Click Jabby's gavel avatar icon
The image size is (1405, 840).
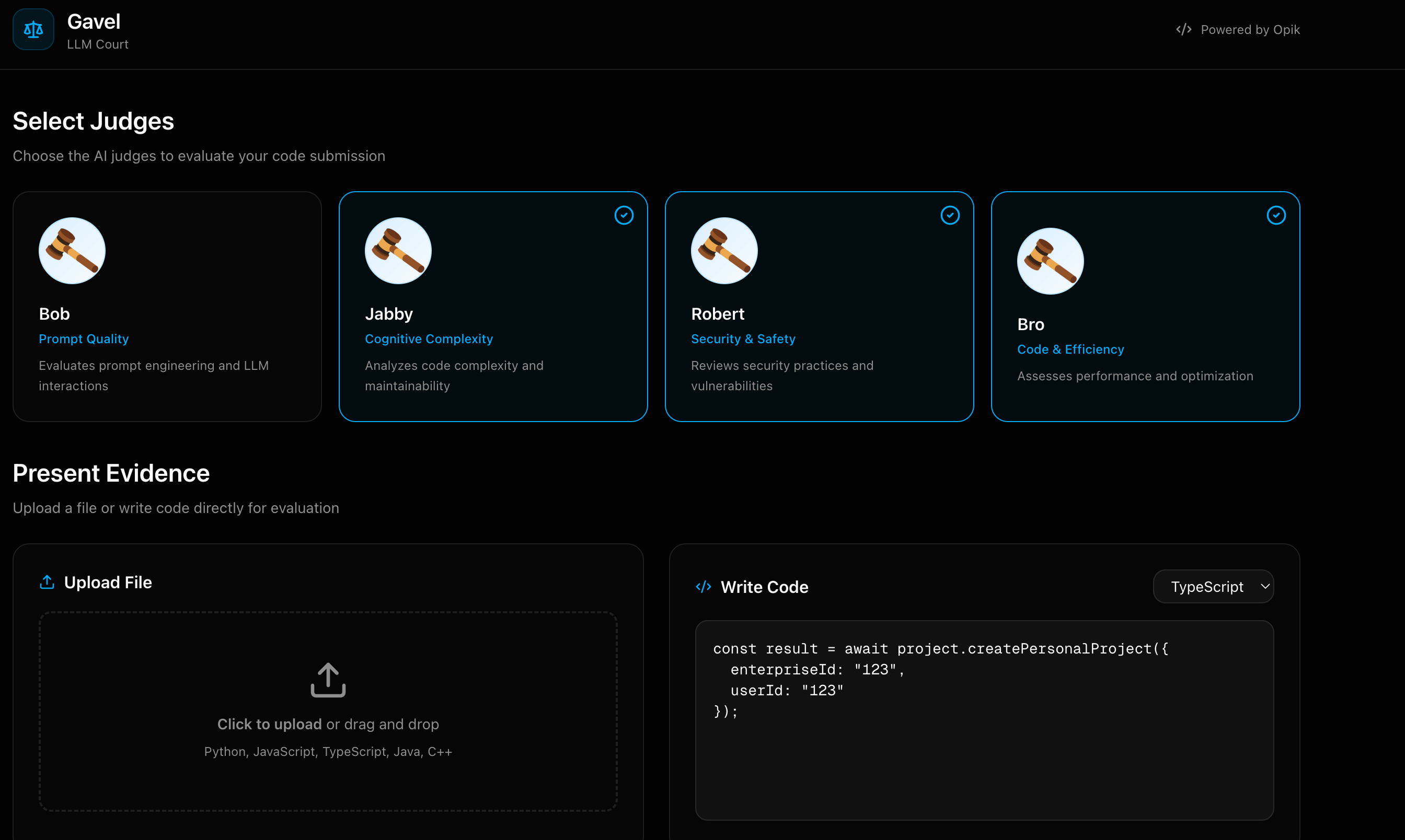(398, 251)
